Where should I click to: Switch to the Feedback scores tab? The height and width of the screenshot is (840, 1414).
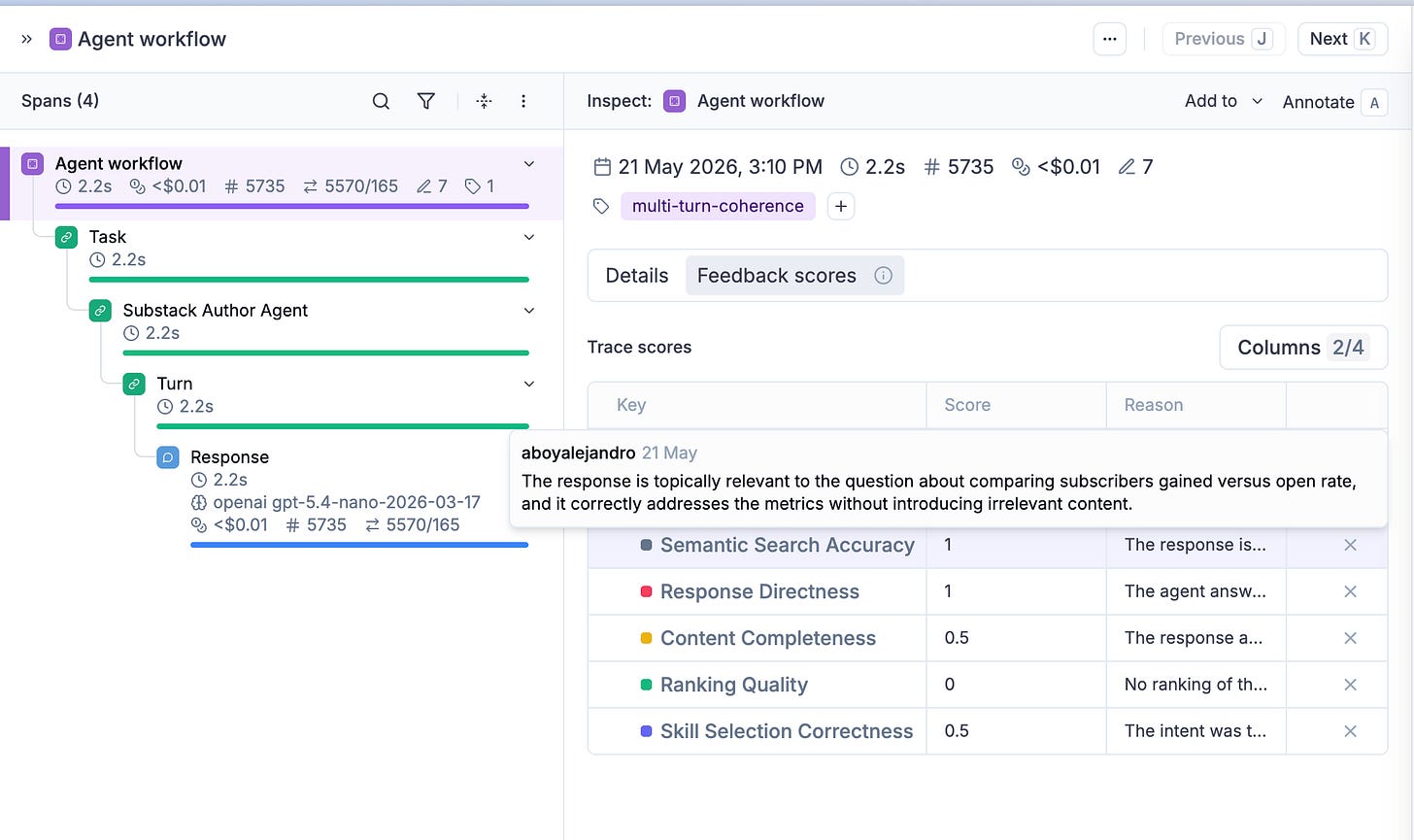pos(794,276)
